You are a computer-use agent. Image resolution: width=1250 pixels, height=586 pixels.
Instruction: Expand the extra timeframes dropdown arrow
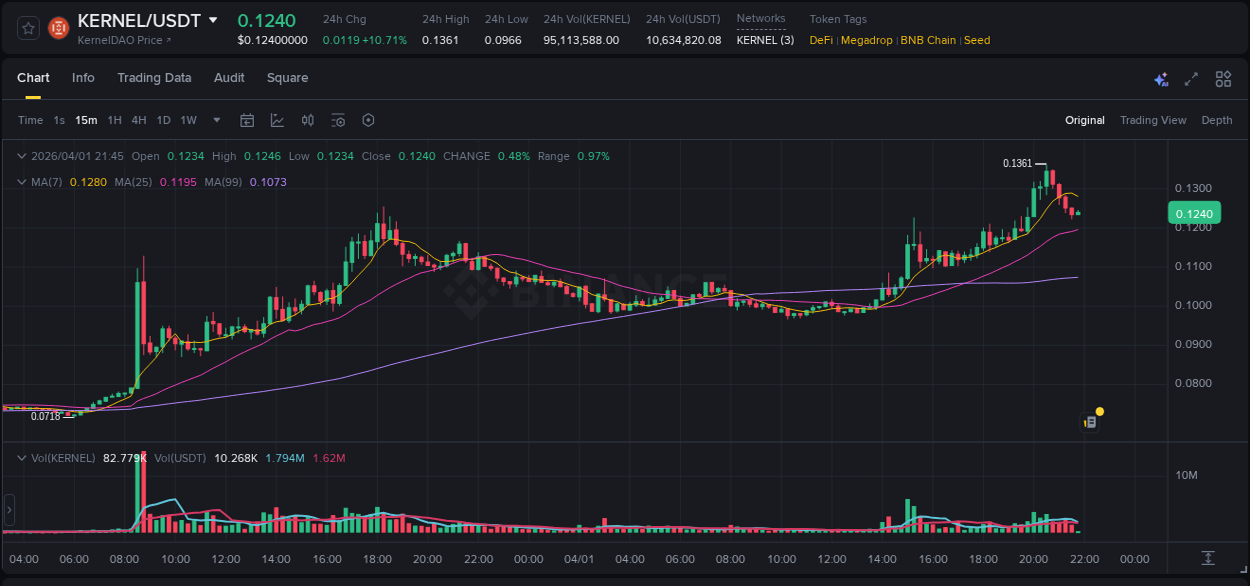pos(215,120)
